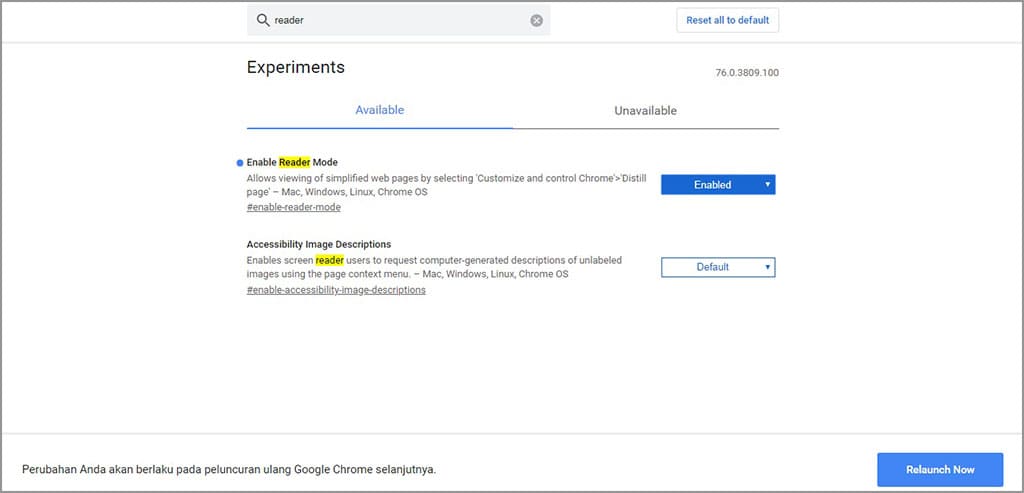Click the Enable Reader Mode title
This screenshot has width=1024, height=493.
(292, 162)
